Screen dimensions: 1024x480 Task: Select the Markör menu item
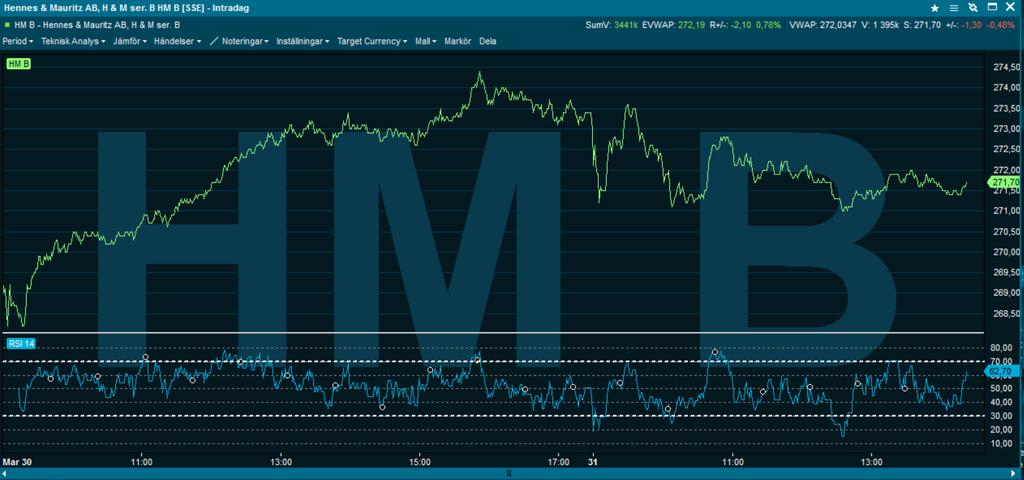coord(458,41)
